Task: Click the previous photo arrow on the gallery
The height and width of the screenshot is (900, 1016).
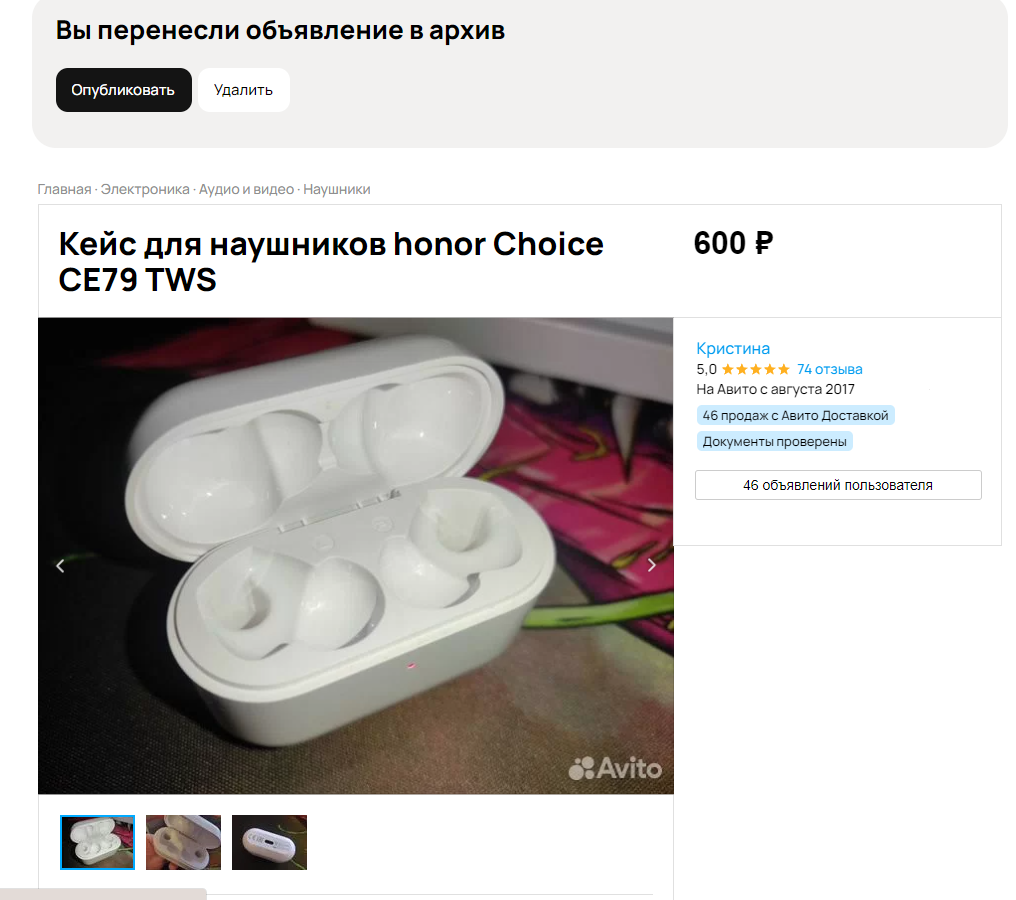Action: tap(60, 566)
